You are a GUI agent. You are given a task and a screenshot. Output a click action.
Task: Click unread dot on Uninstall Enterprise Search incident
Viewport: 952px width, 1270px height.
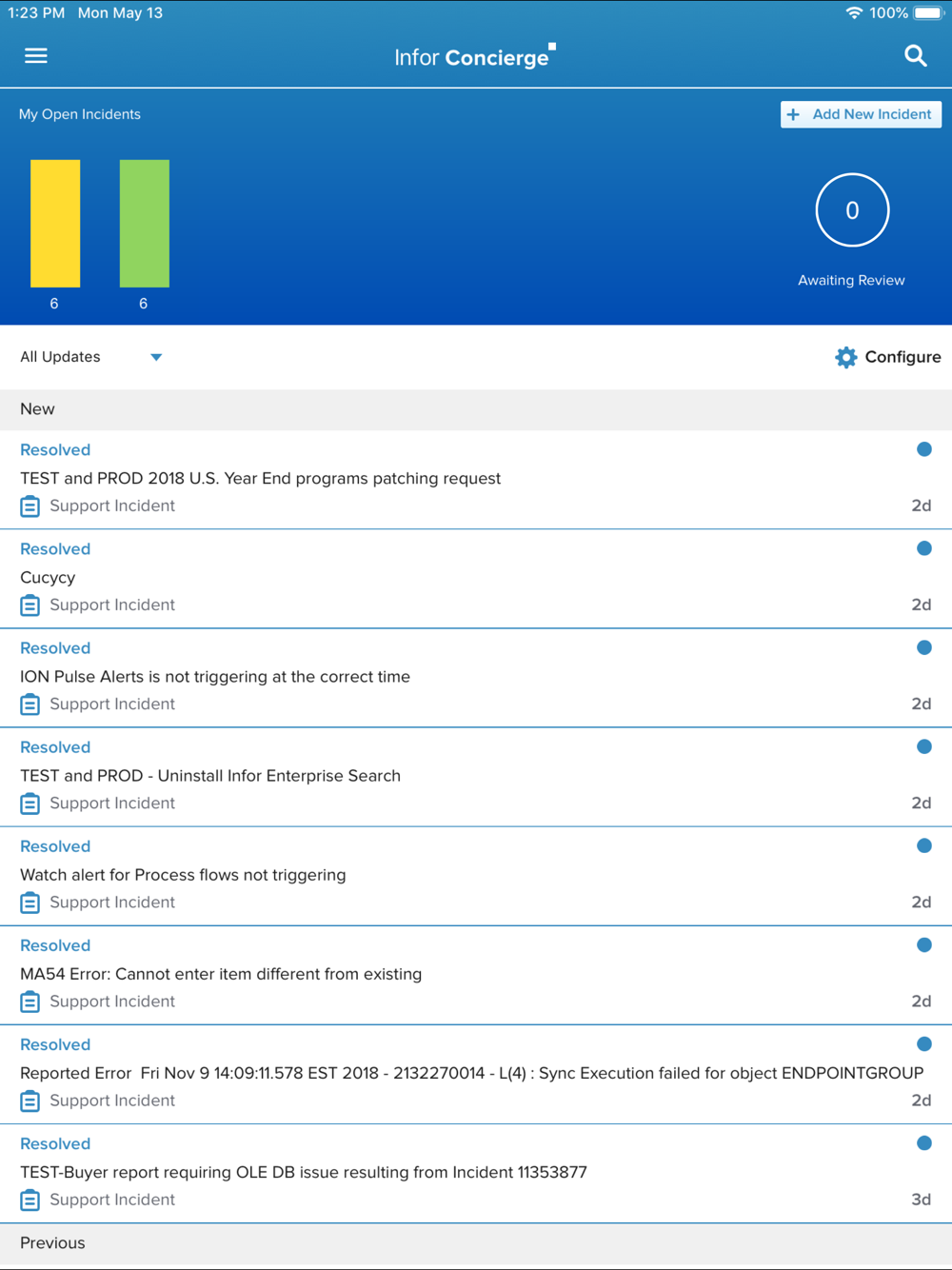point(923,746)
